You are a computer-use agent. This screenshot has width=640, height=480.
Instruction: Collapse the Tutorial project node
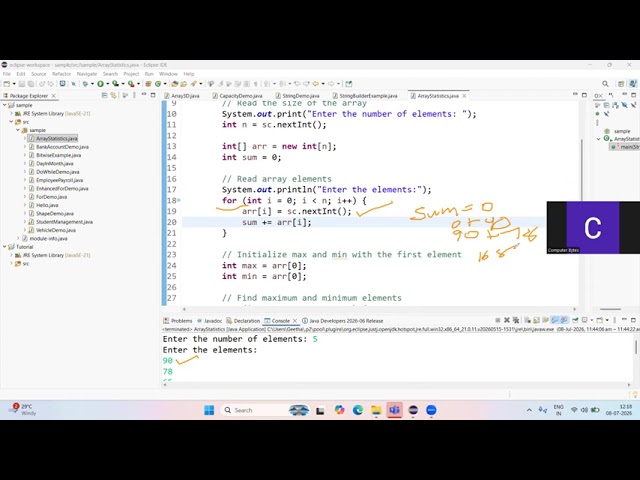pyautogui.click(x=4, y=247)
